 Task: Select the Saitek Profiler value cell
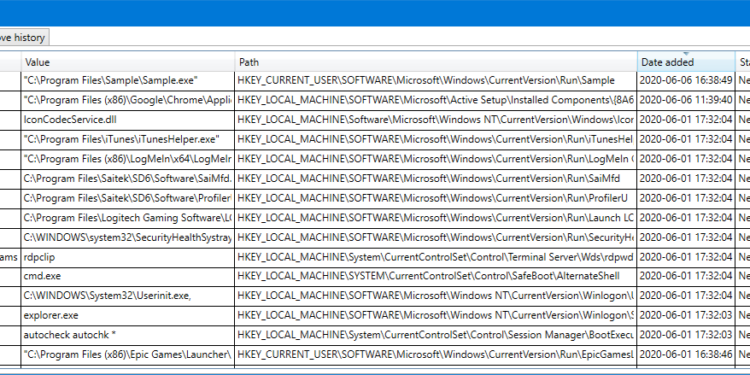(128, 198)
